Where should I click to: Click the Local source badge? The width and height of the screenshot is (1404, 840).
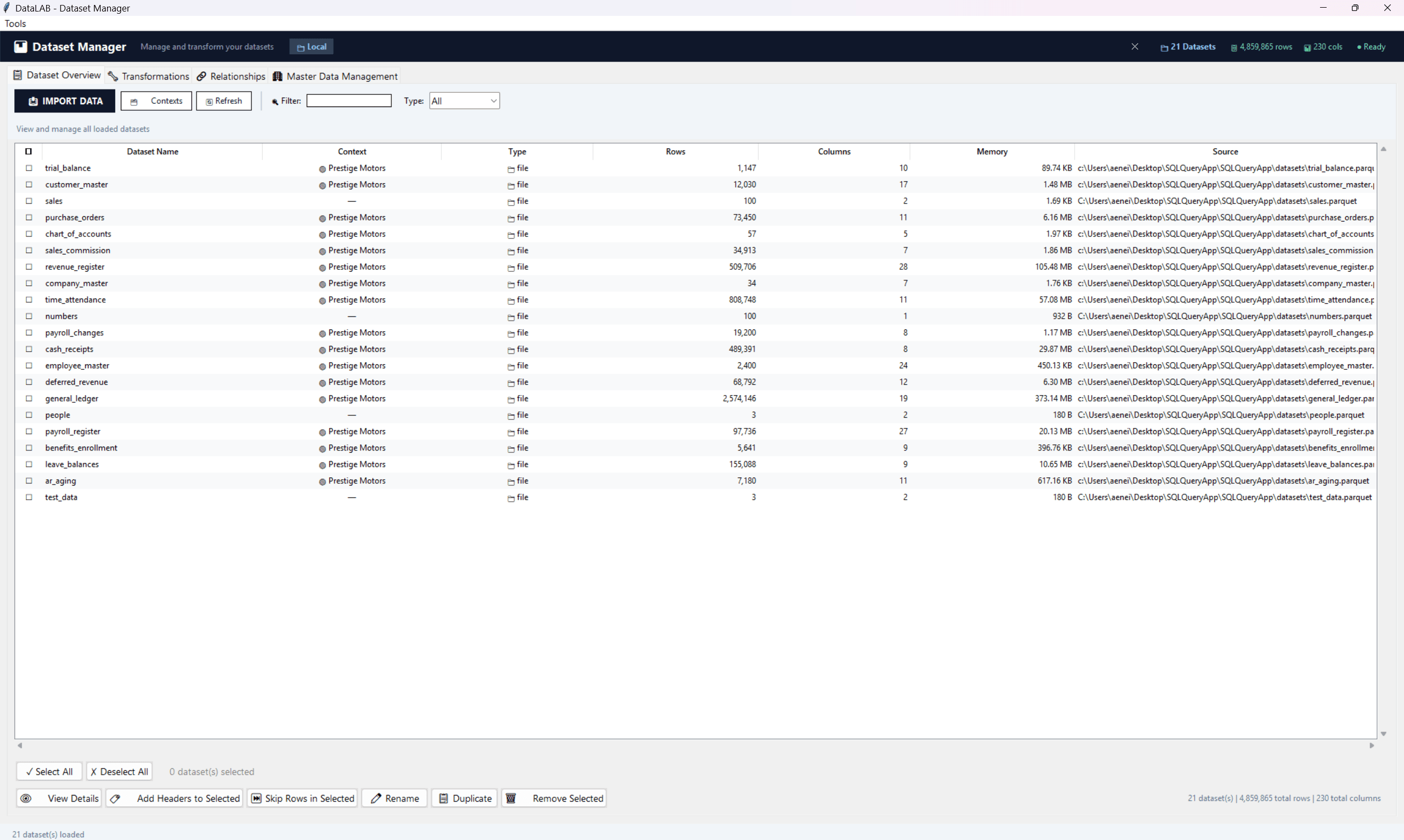tap(311, 47)
